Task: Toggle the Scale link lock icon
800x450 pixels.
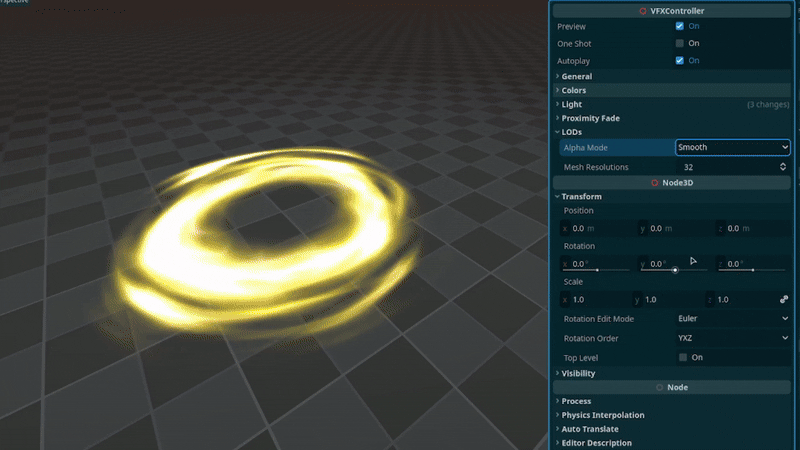Action: pyautogui.click(x=784, y=299)
